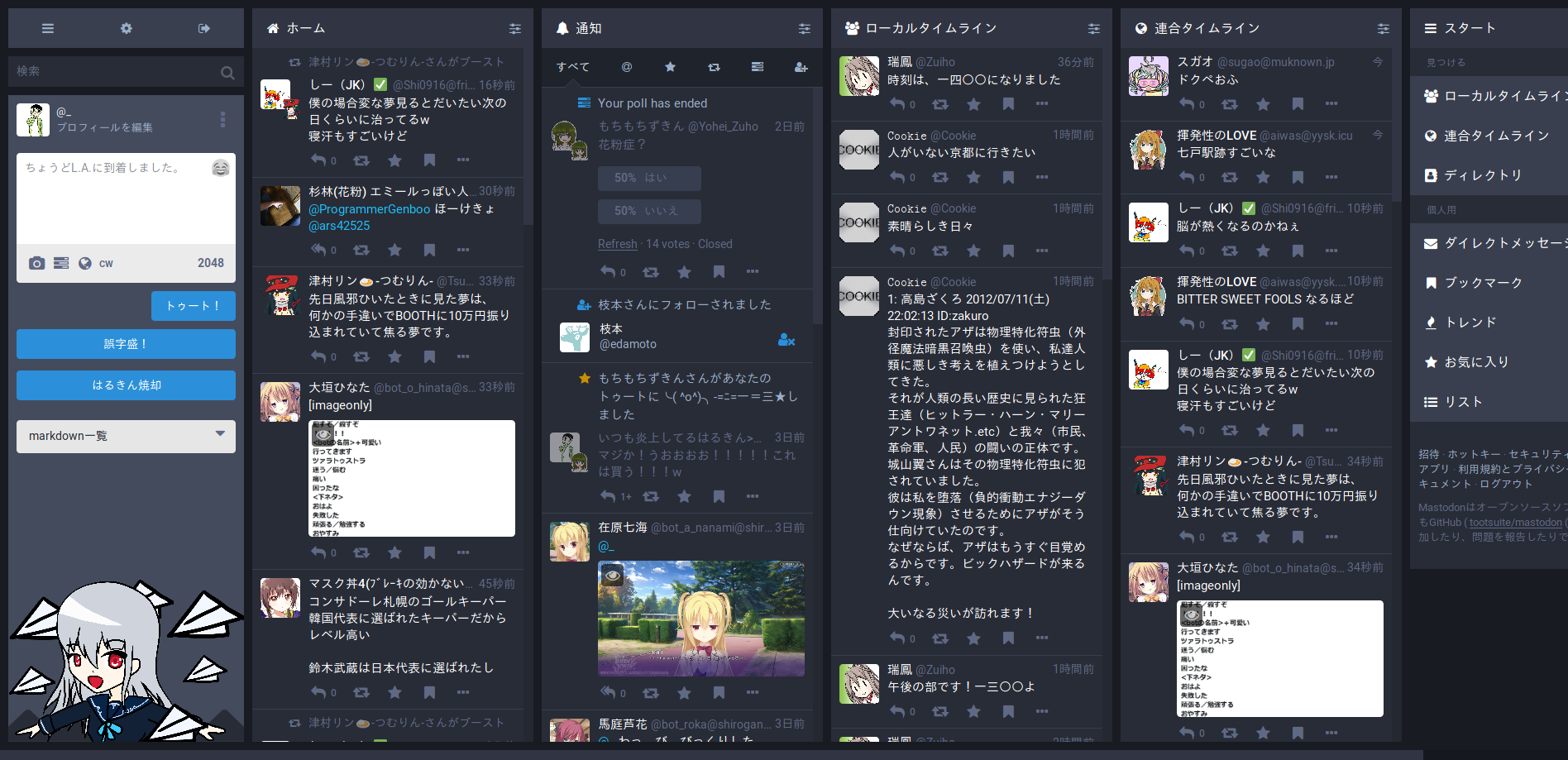
Task: Click the Refresh link under the poll
Action: (618, 244)
